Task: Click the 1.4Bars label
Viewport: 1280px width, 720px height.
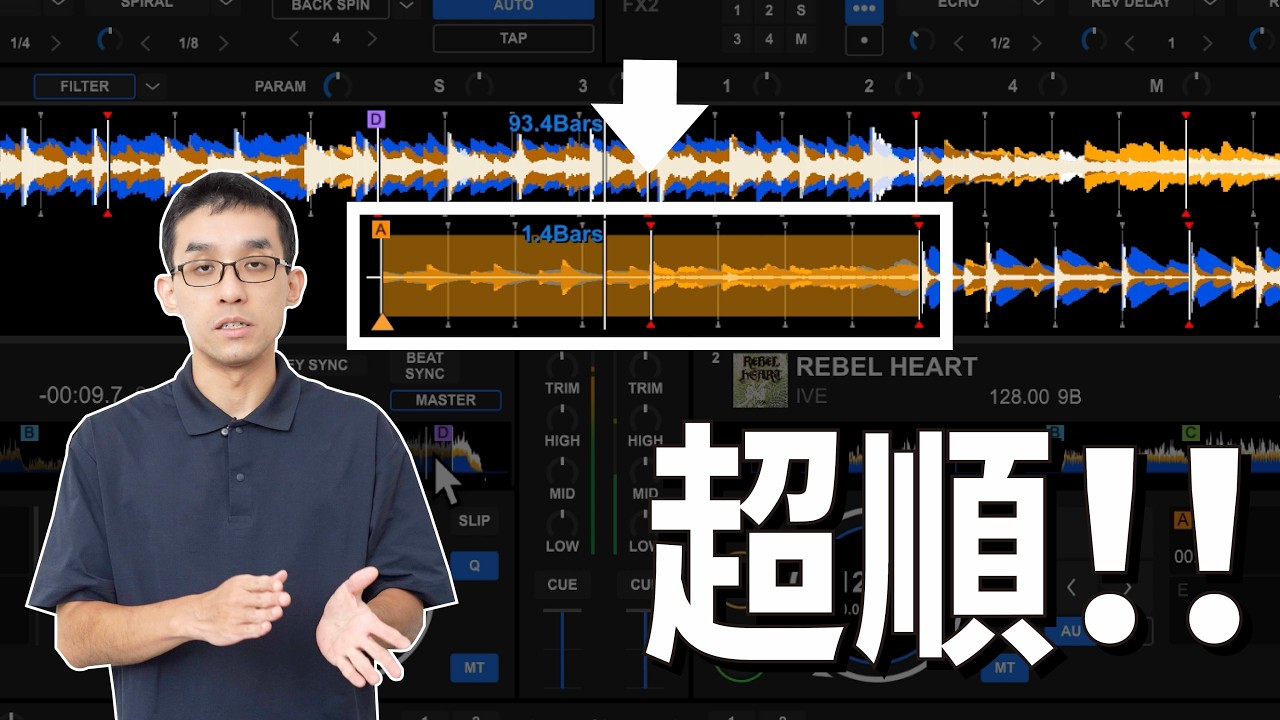Action: point(562,234)
